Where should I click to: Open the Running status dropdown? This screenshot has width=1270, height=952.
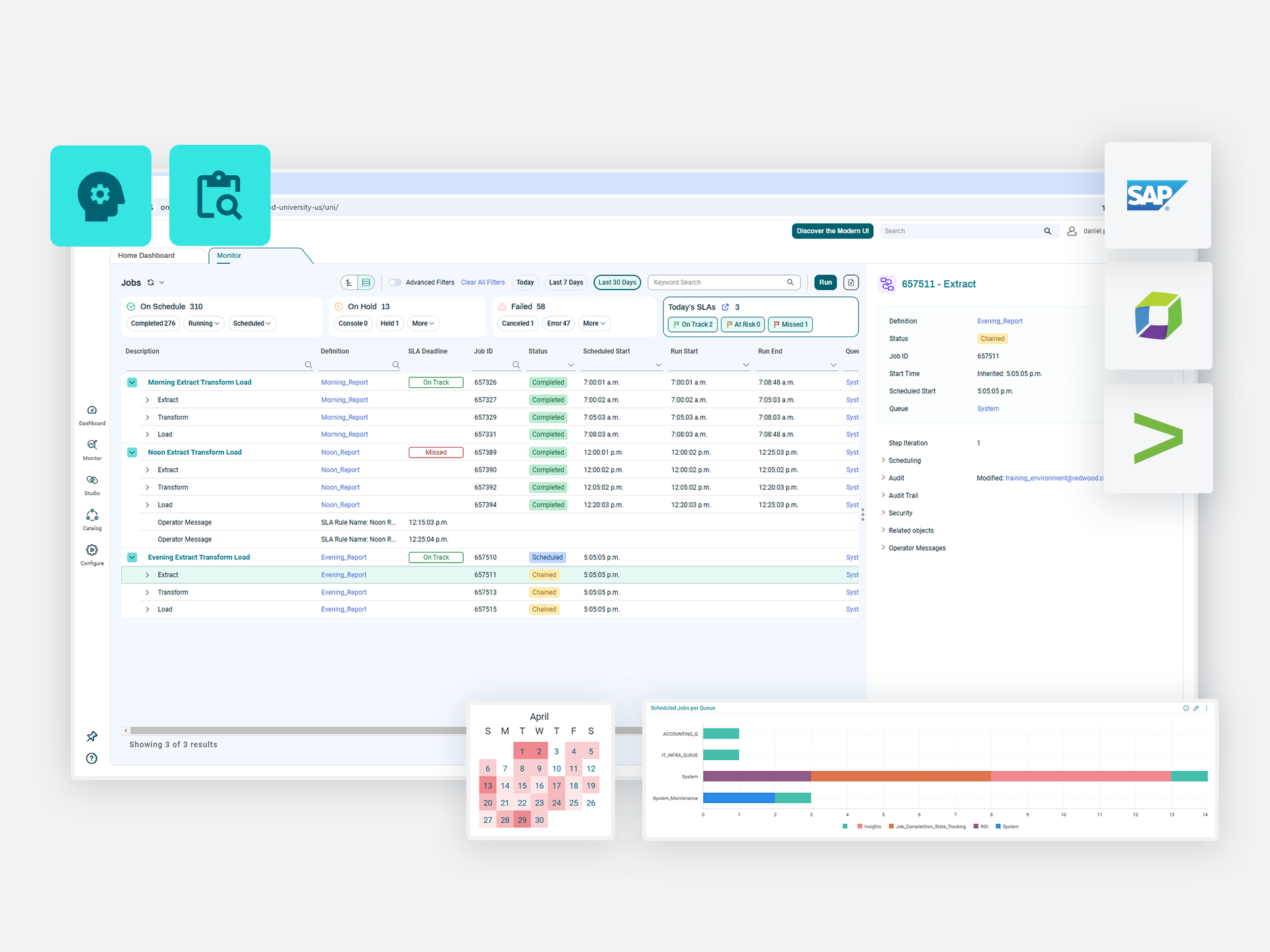point(204,324)
